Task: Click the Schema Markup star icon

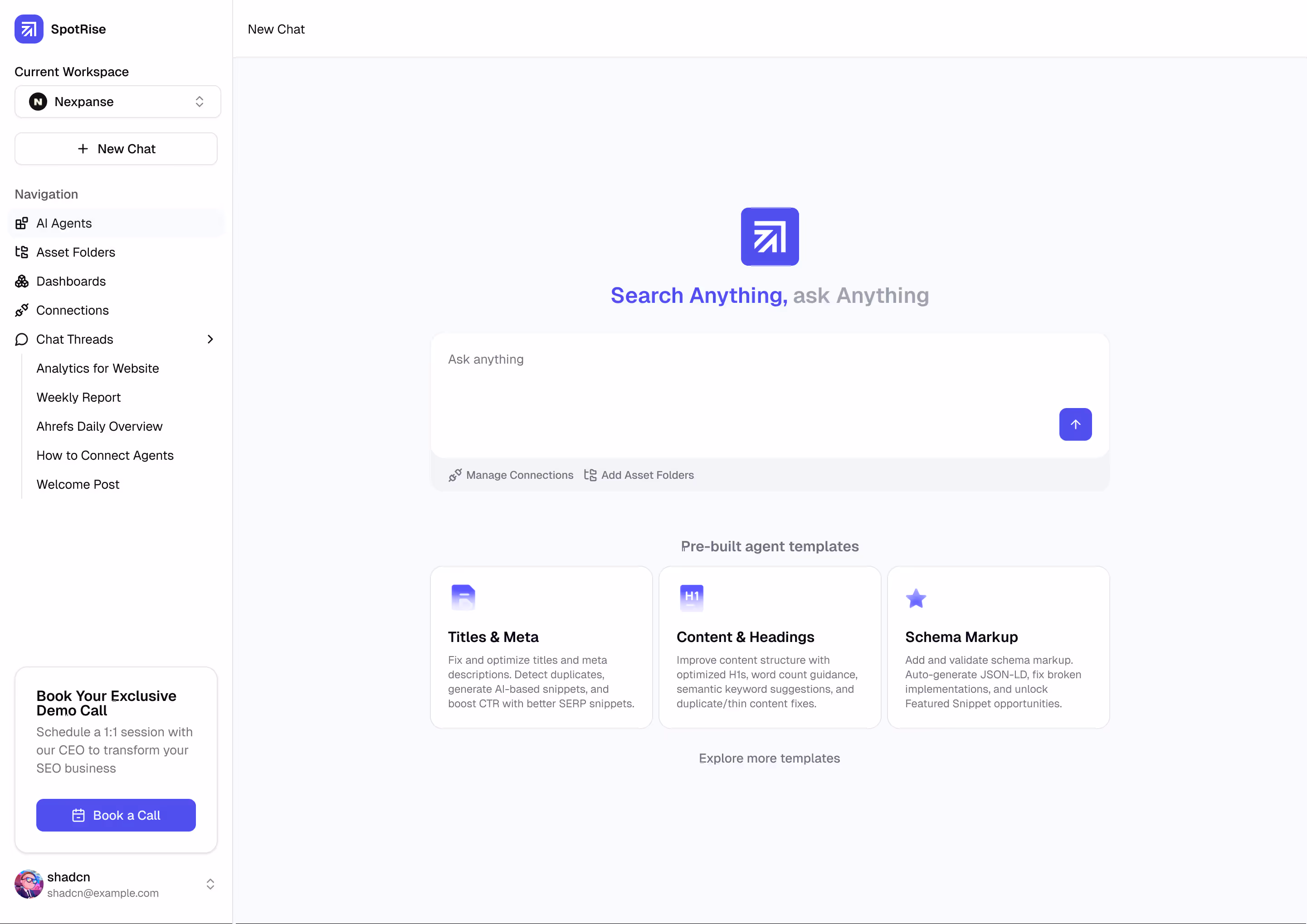Action: tap(915, 598)
